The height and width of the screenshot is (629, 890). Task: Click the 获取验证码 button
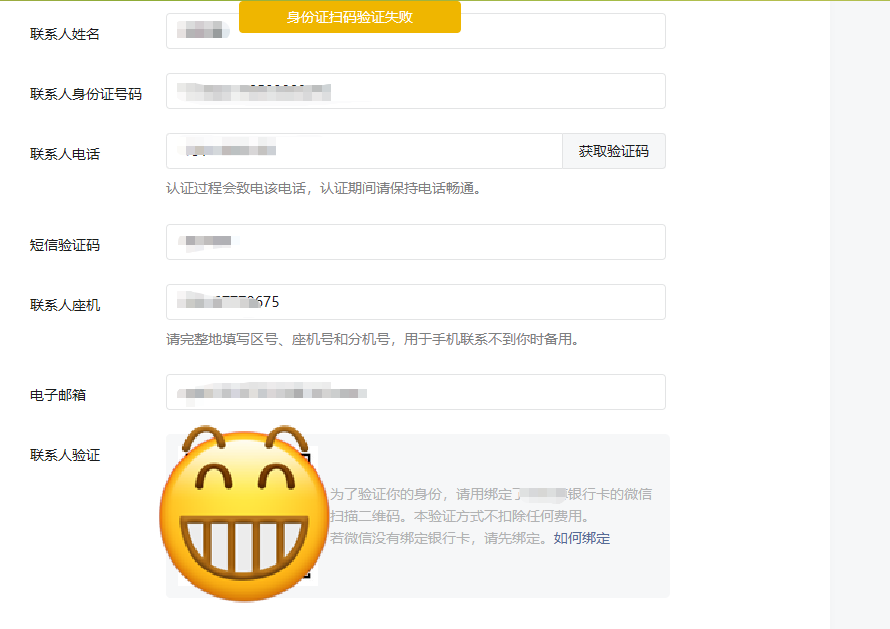(614, 151)
